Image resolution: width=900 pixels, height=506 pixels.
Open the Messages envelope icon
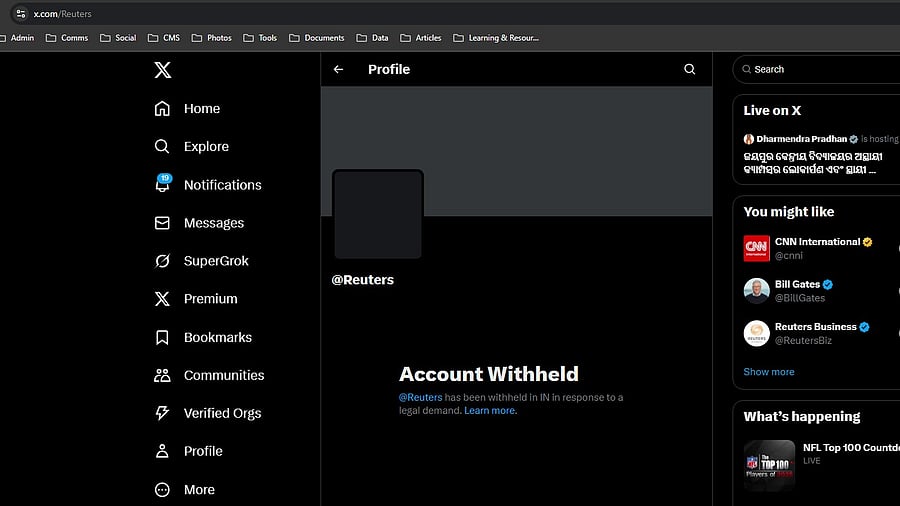(x=162, y=223)
